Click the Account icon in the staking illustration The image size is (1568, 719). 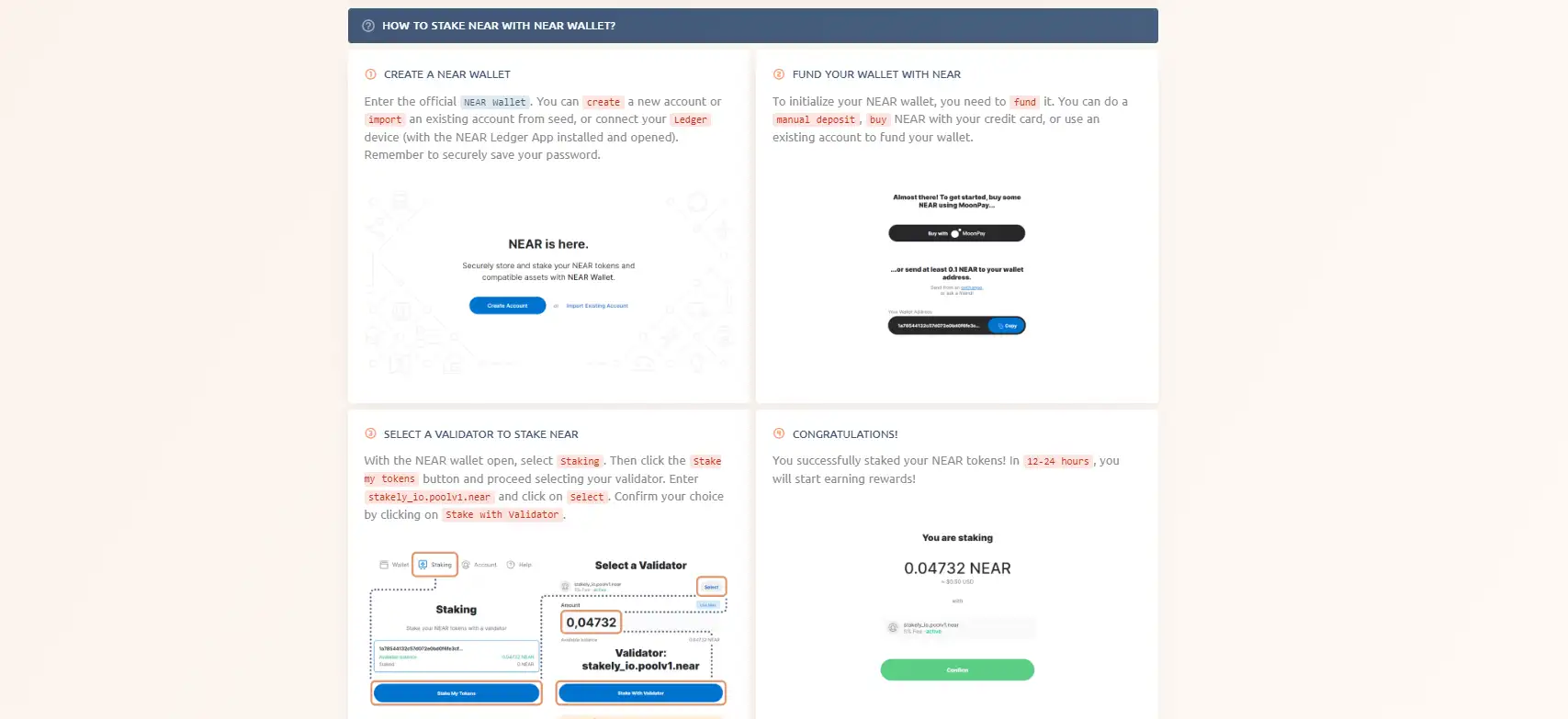(466, 565)
